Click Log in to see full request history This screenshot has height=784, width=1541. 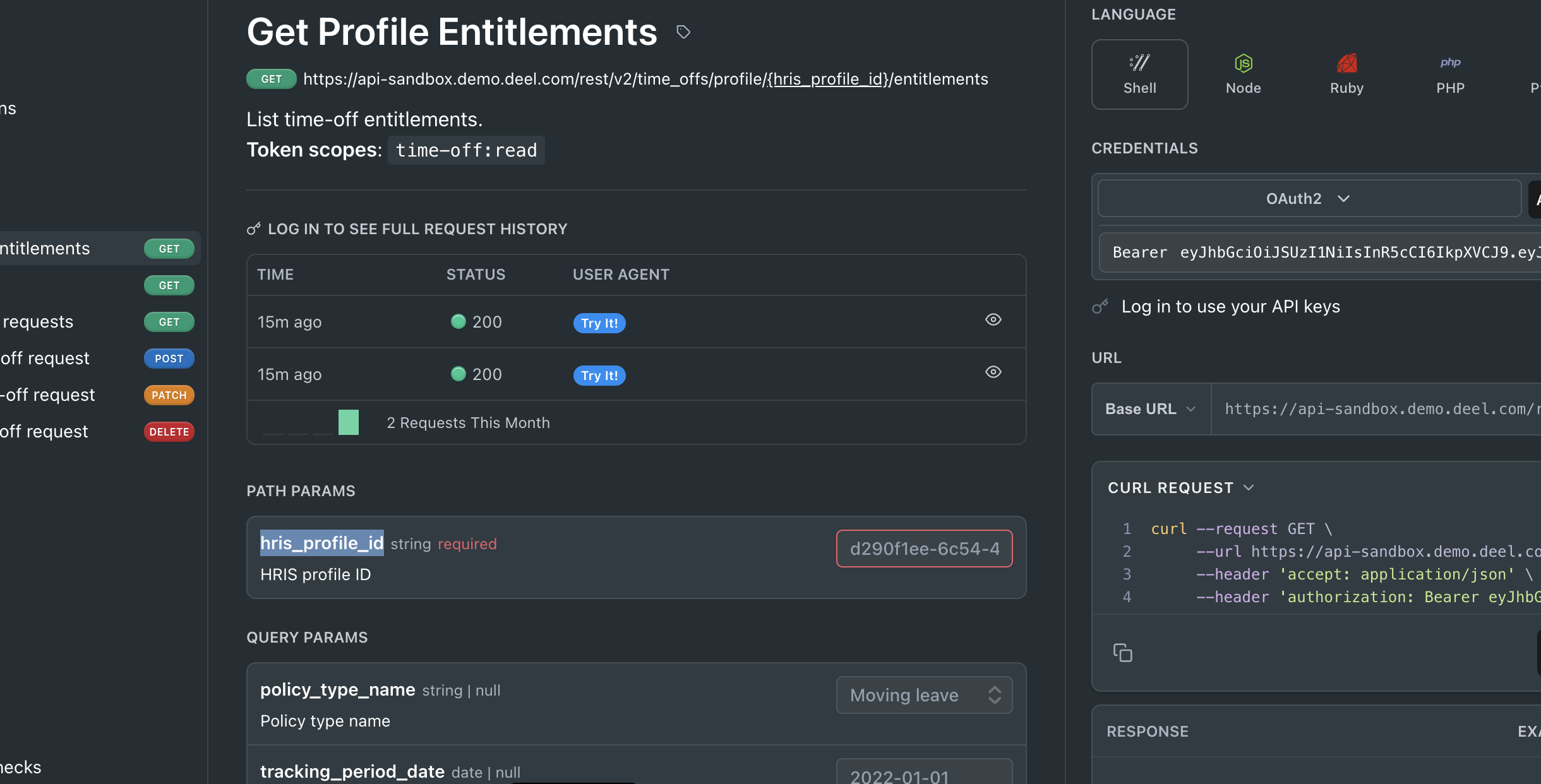tap(417, 229)
